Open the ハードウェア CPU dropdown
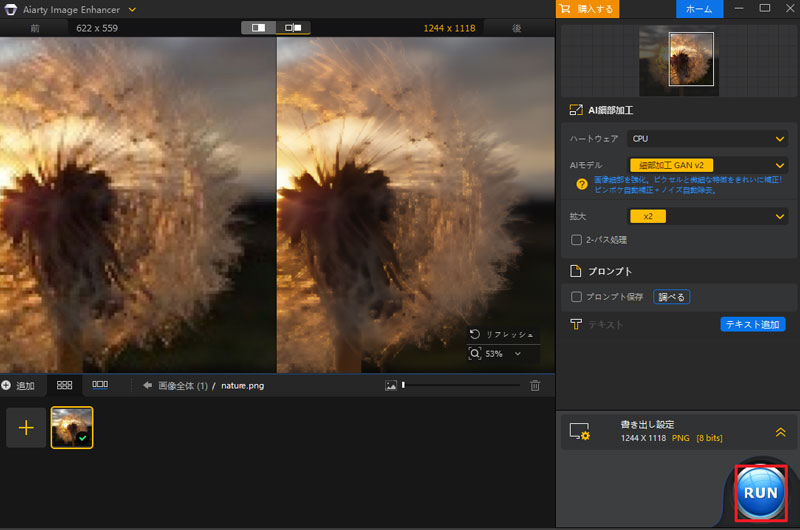The width and height of the screenshot is (800, 530). point(707,139)
